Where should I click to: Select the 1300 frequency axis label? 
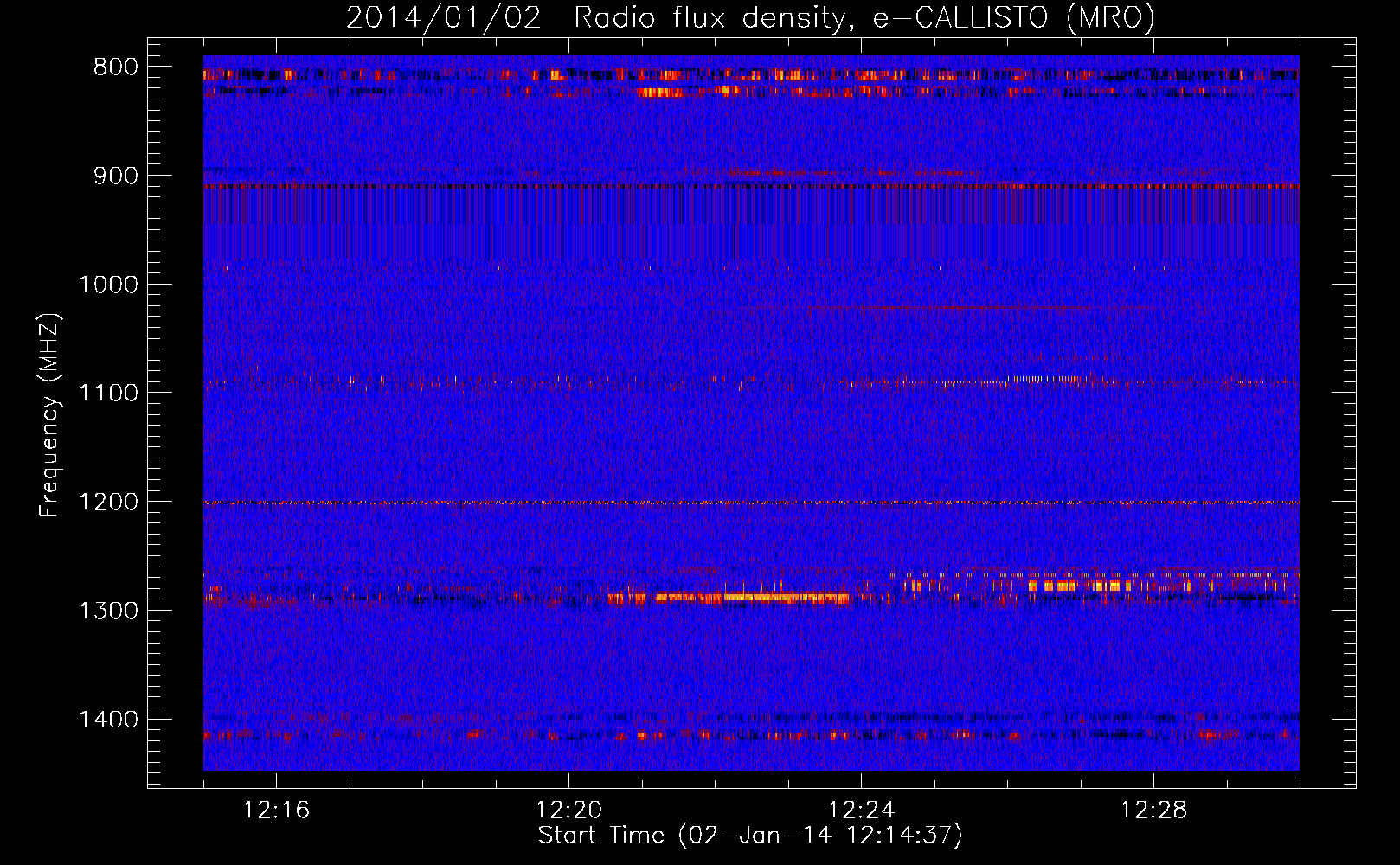click(x=109, y=611)
